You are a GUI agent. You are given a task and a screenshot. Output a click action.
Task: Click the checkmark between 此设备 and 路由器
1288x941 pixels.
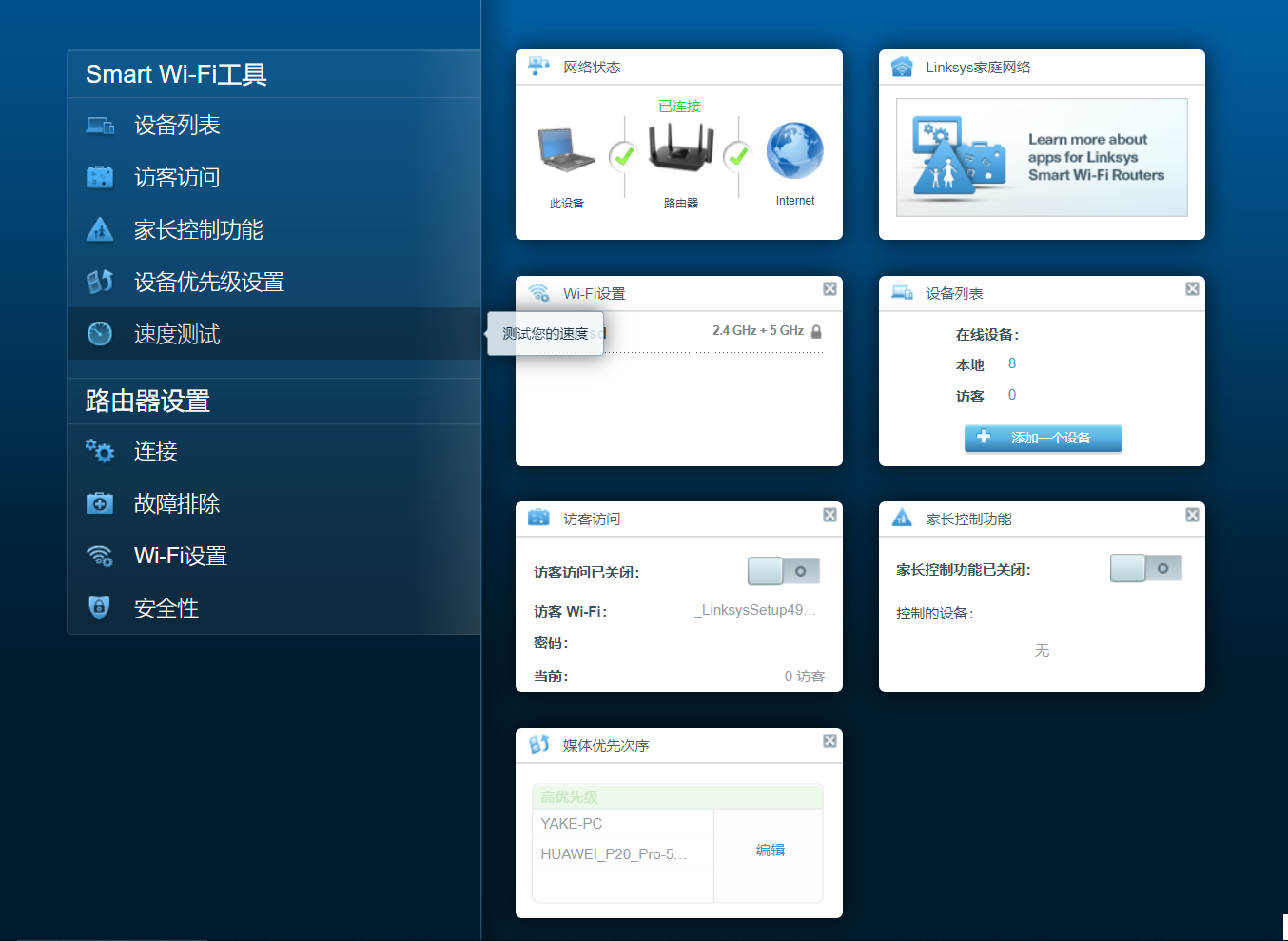[623, 155]
